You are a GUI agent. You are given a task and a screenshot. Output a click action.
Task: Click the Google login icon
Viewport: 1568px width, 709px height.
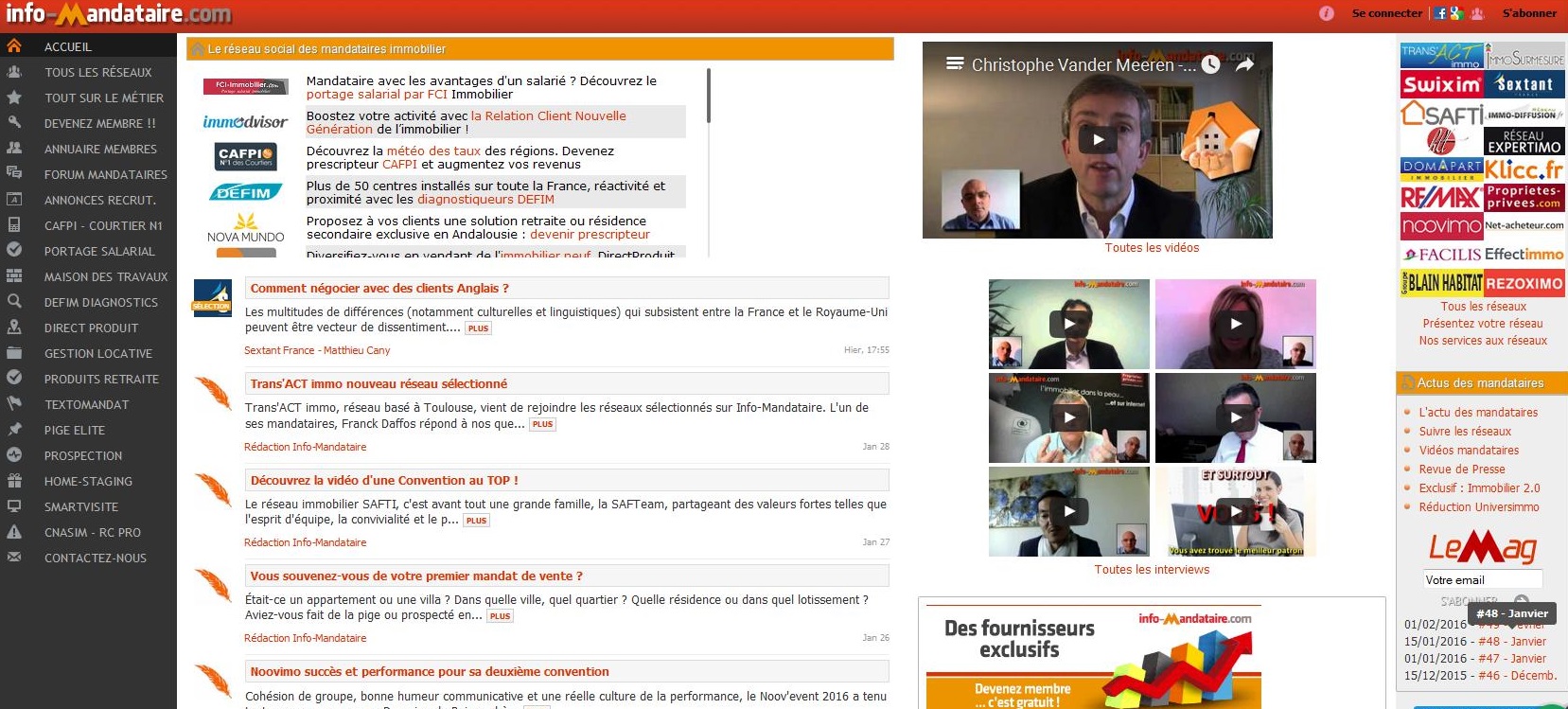click(1456, 13)
